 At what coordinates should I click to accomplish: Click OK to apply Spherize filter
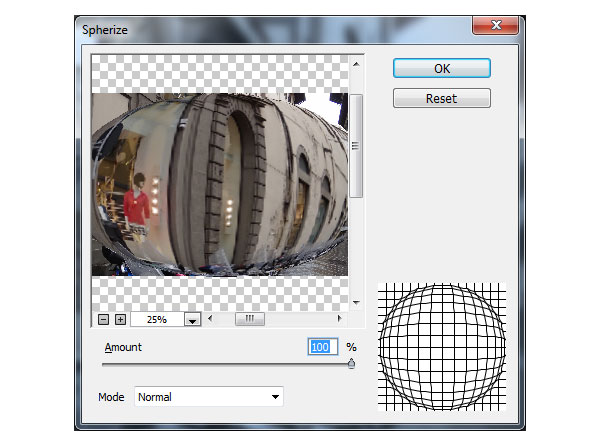[x=441, y=68]
